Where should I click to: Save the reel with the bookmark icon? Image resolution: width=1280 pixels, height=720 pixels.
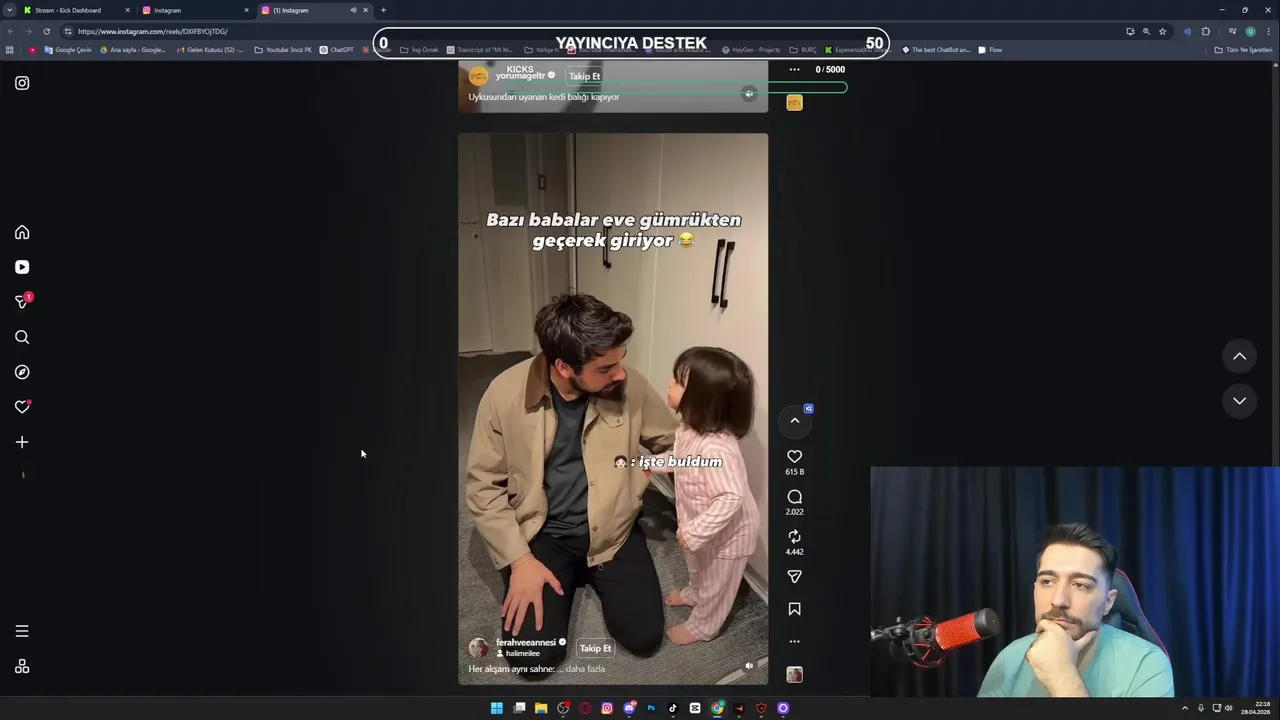point(795,609)
